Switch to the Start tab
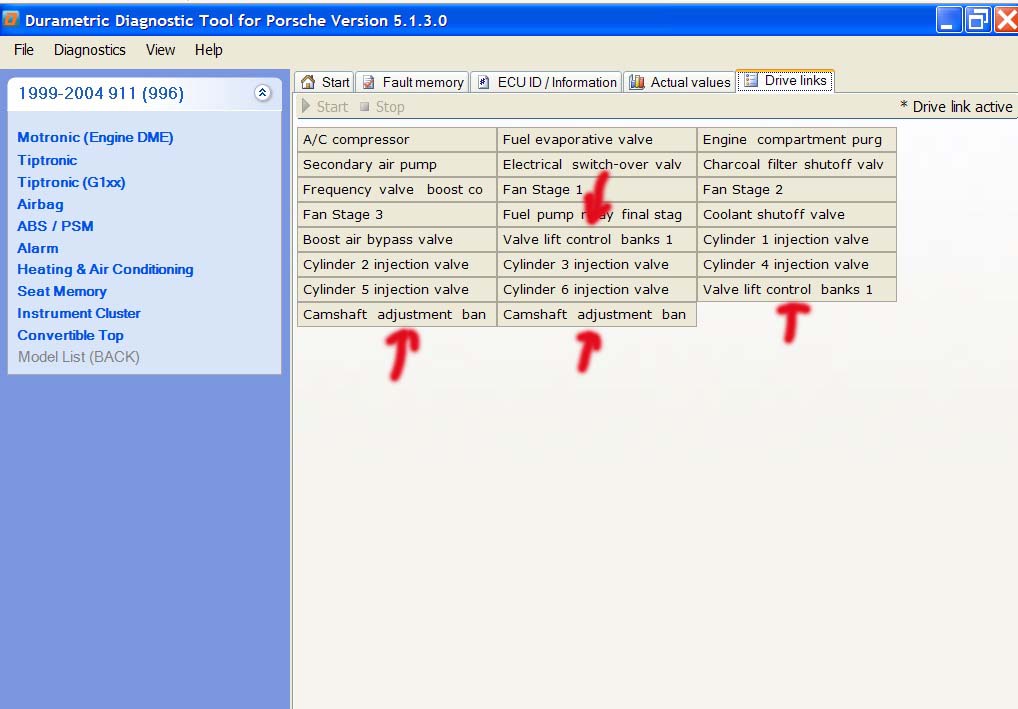This screenshot has width=1018, height=709. [325, 82]
